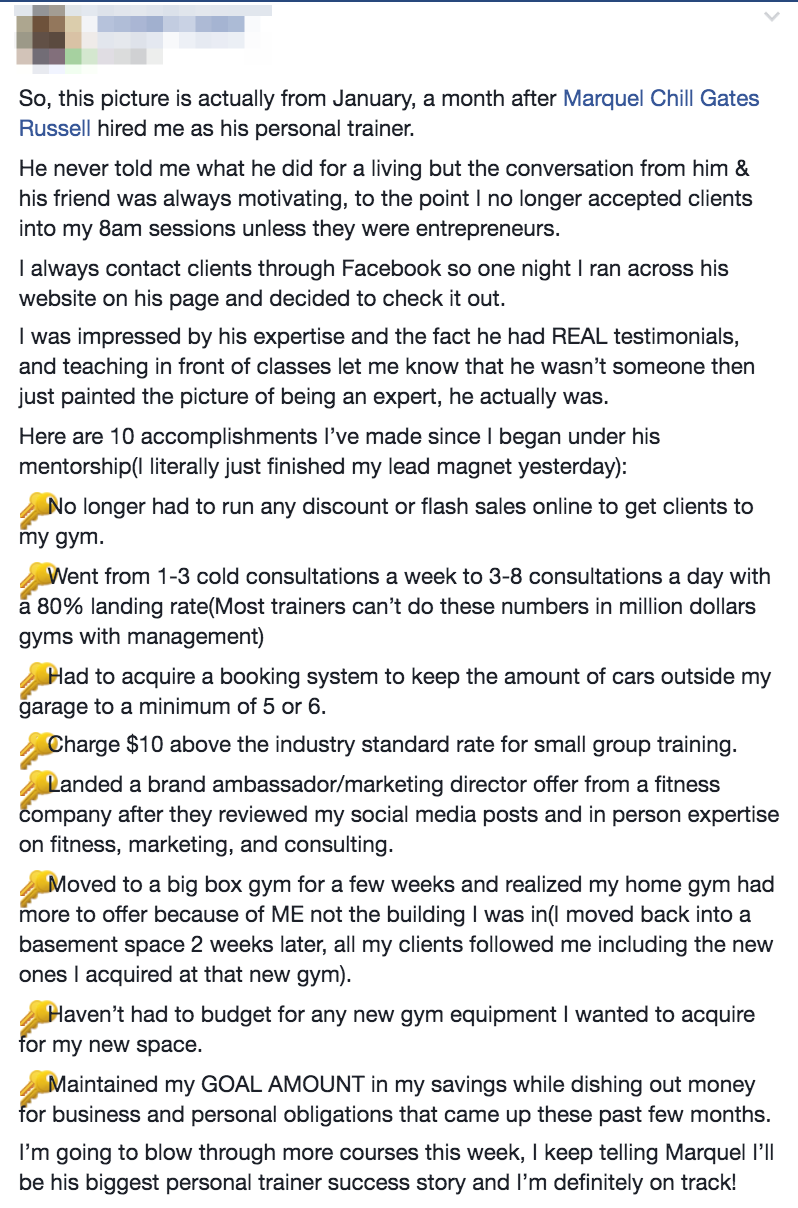Click key emoji beside "Haven't had to budget"
This screenshot has width=798, height=1208.
pos(34,1017)
